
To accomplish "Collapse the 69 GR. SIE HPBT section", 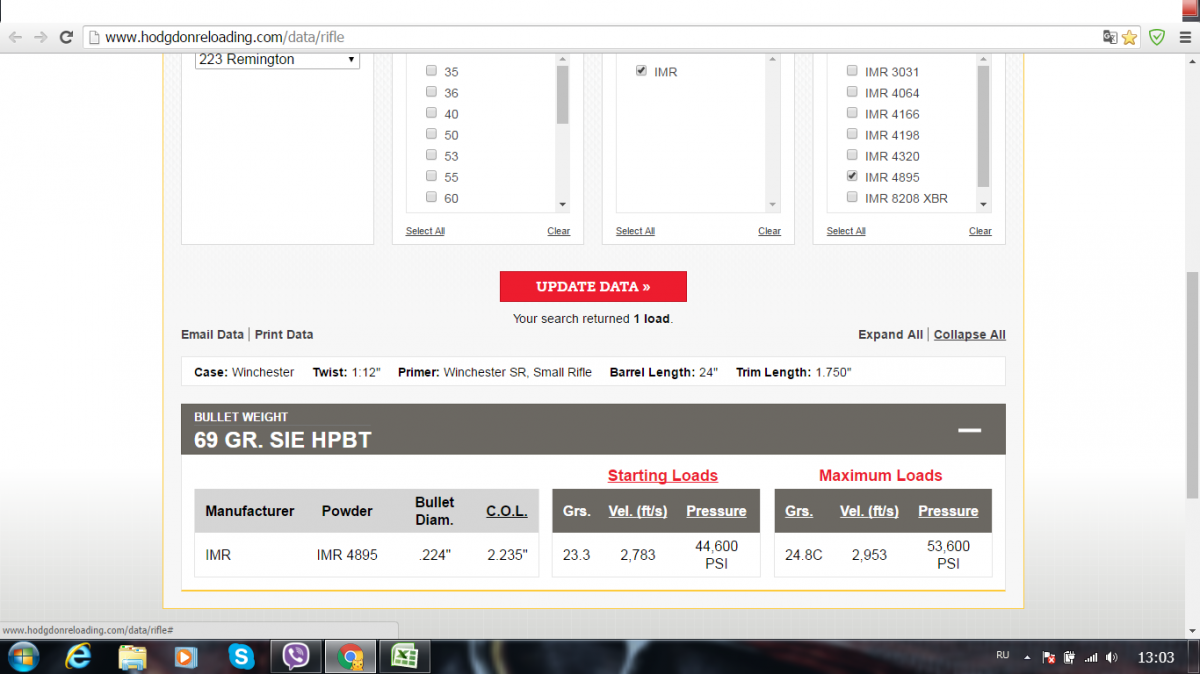I will click(x=969, y=430).
